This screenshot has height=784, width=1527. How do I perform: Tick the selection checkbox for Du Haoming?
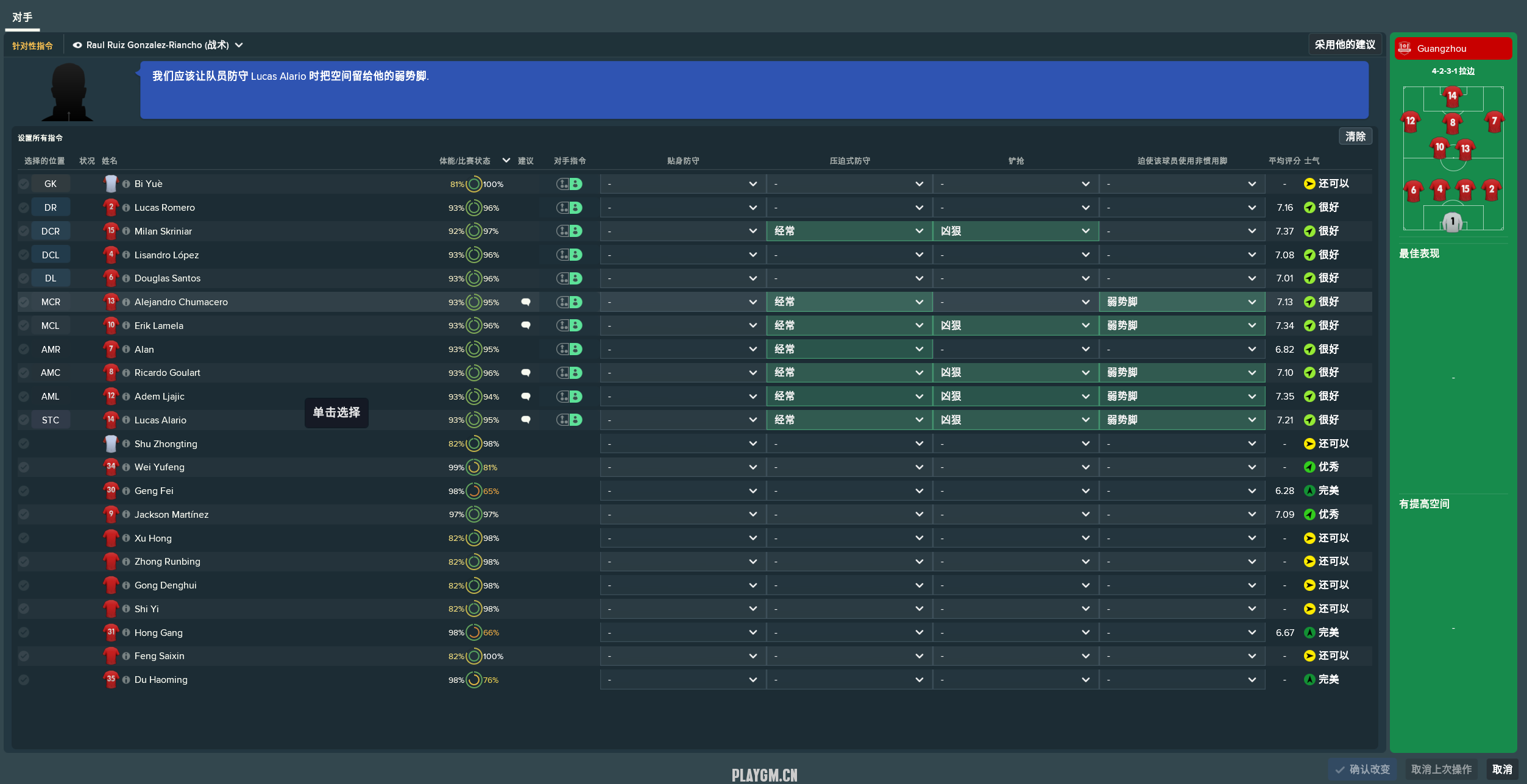[x=24, y=680]
